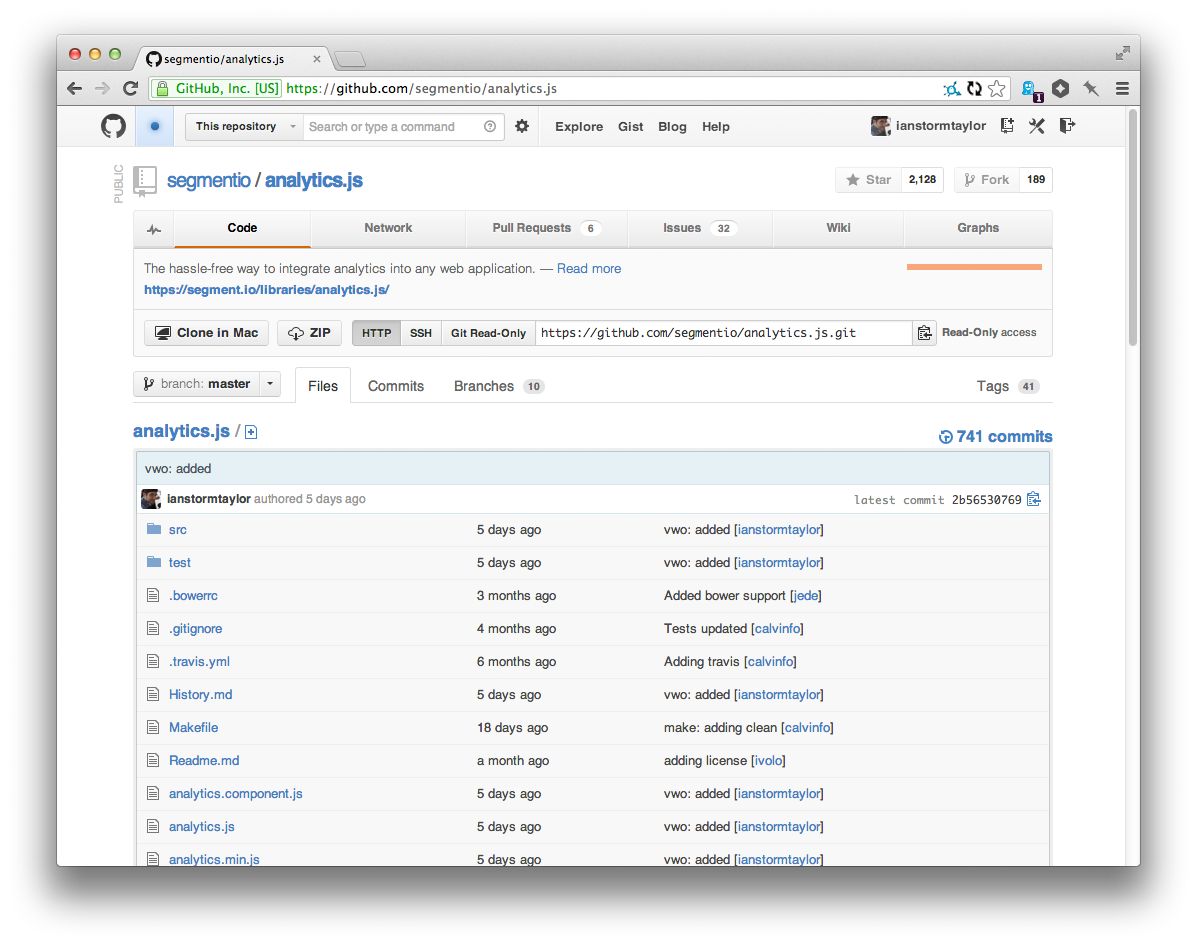Viewport: 1197px width, 945px height.
Task: Open the analytics.component.js file
Action: point(235,794)
